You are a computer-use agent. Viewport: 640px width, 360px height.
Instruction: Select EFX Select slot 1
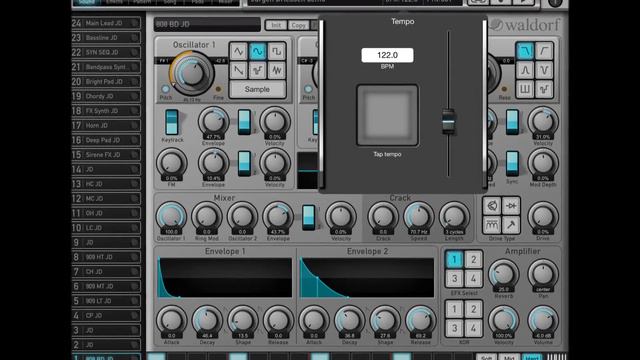tap(454, 260)
